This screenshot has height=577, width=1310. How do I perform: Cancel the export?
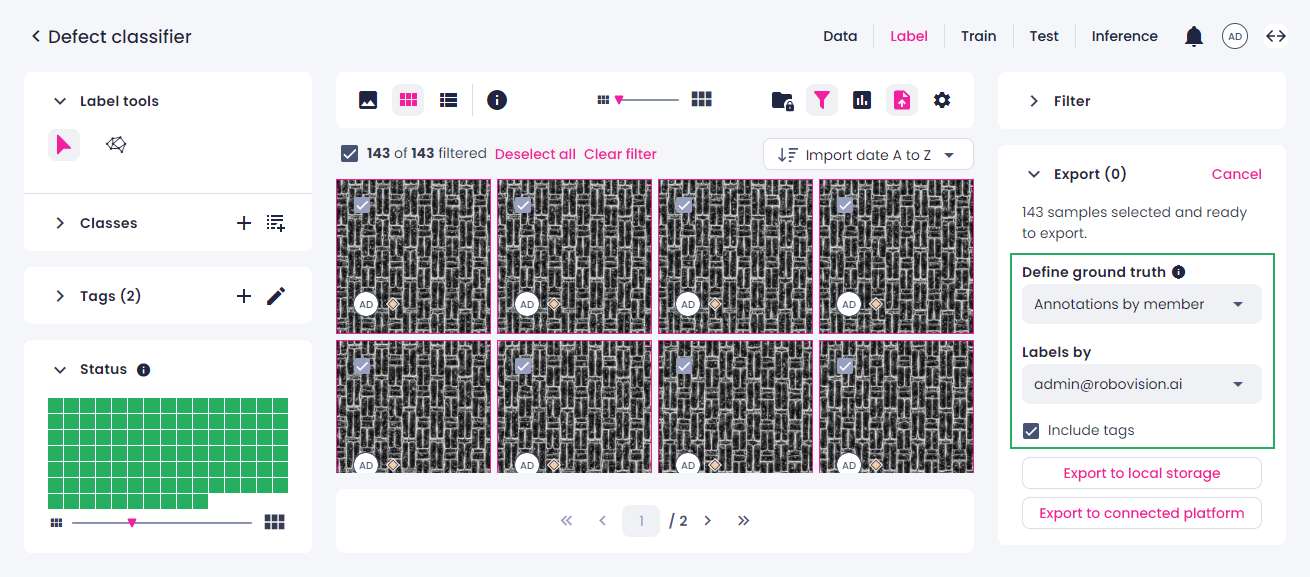tap(1236, 174)
